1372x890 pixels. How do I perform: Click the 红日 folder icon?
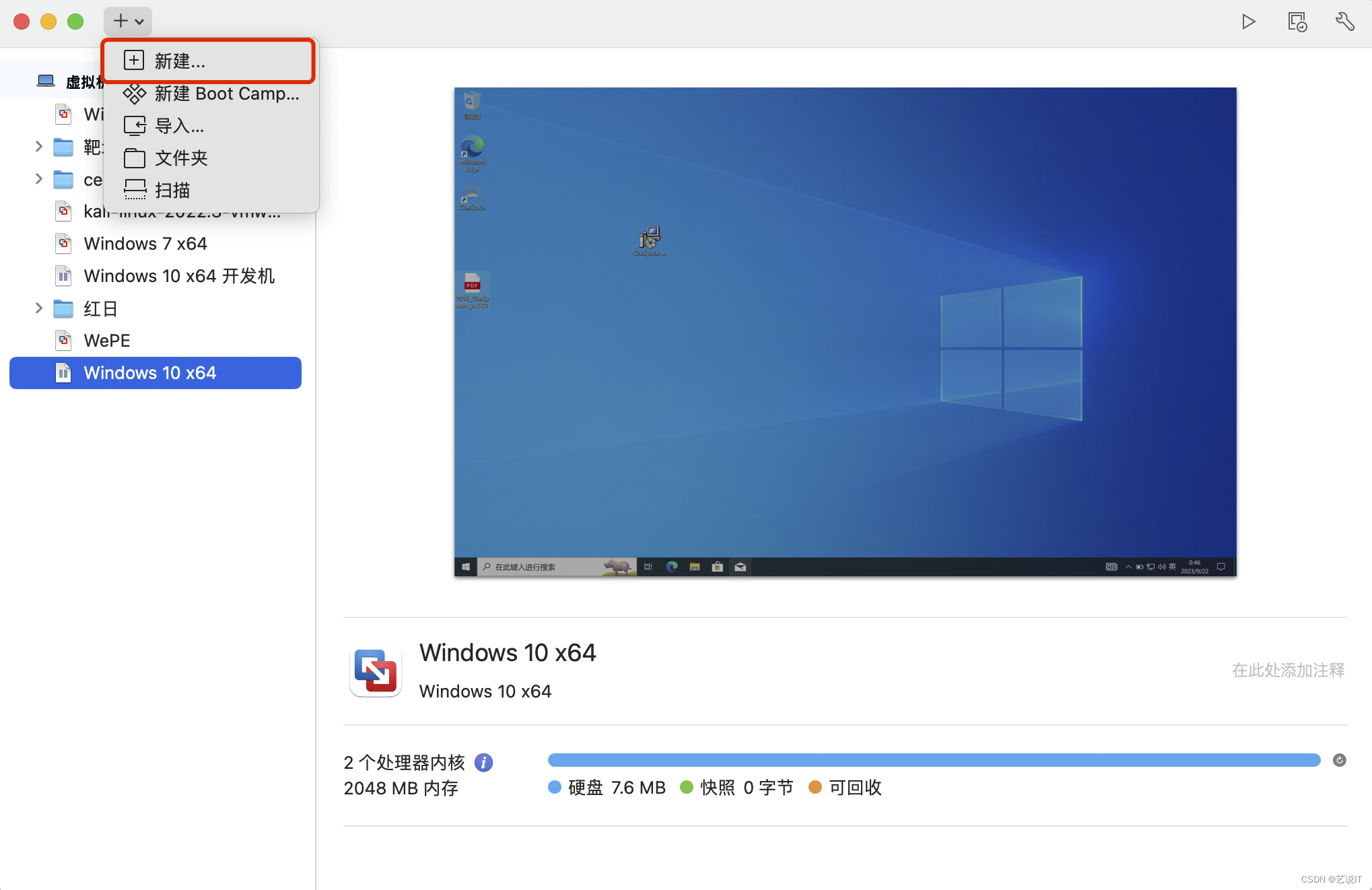[x=63, y=308]
